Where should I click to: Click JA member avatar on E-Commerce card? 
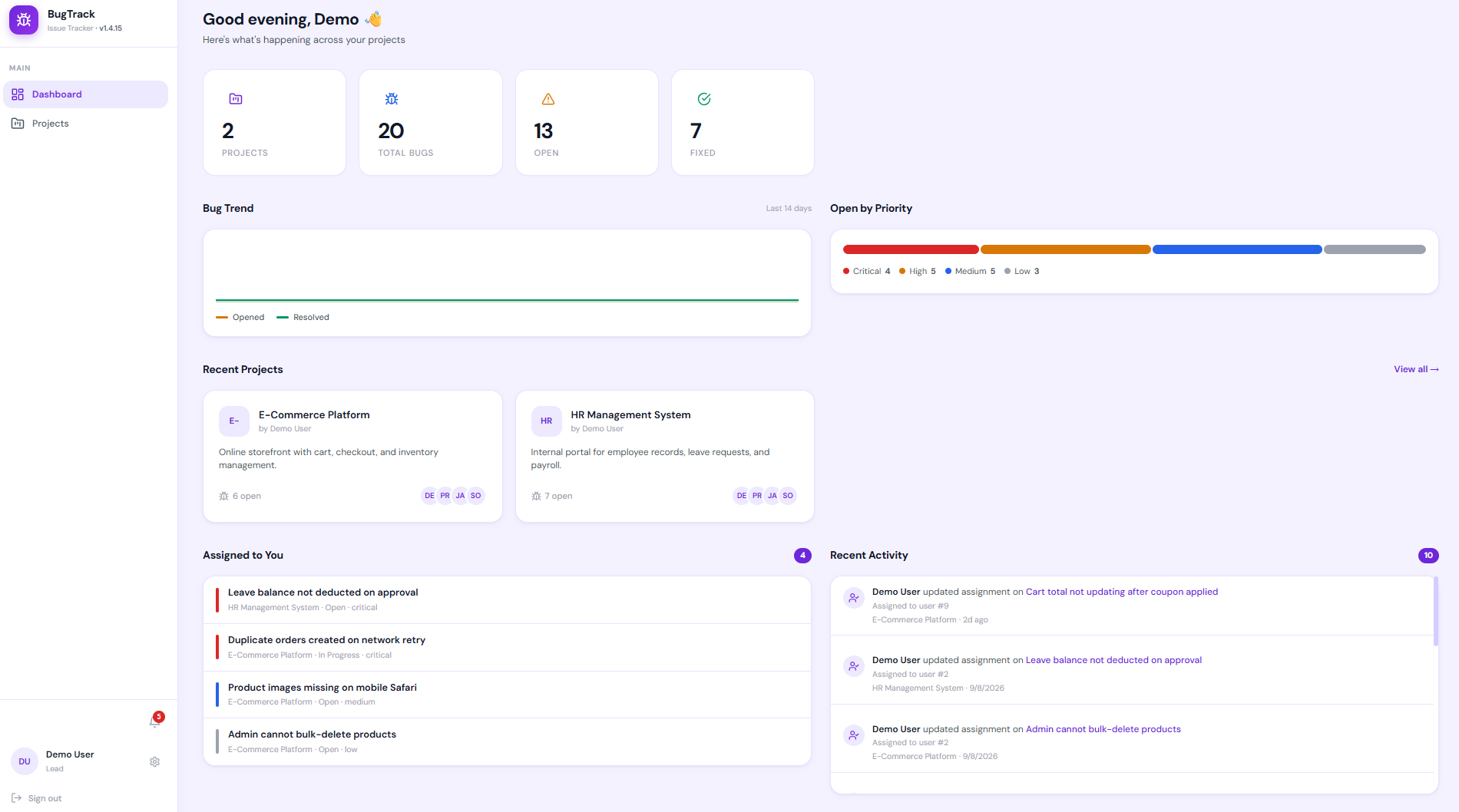(x=460, y=496)
